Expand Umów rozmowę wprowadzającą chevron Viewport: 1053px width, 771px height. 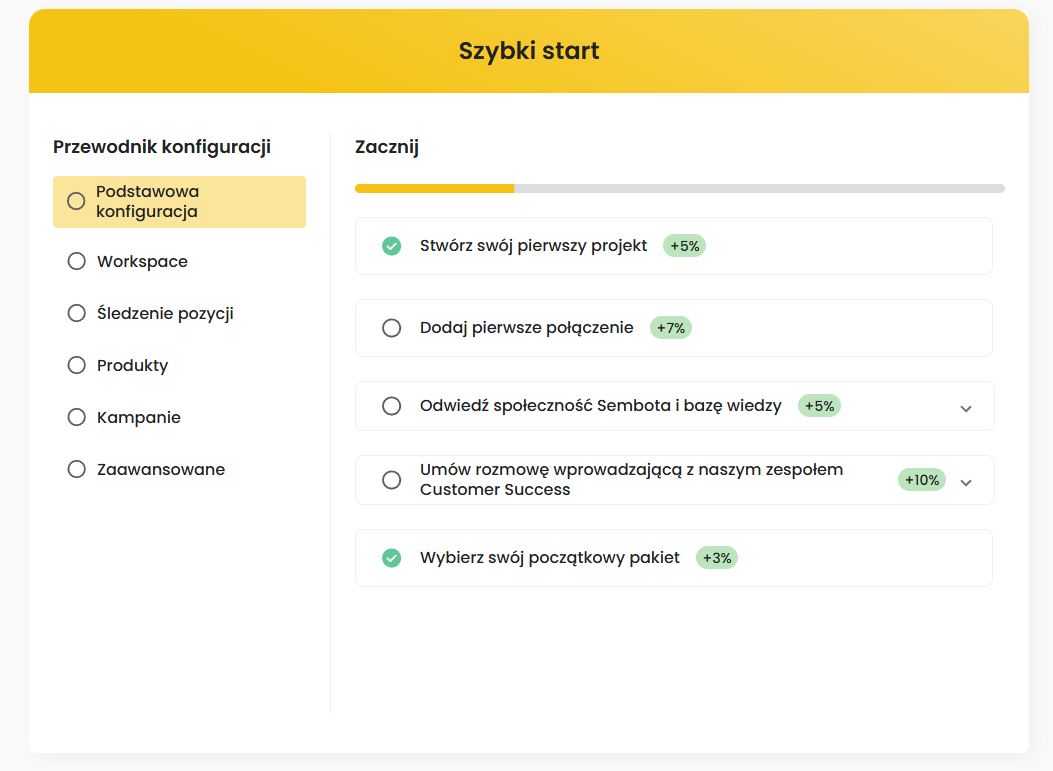point(966,482)
